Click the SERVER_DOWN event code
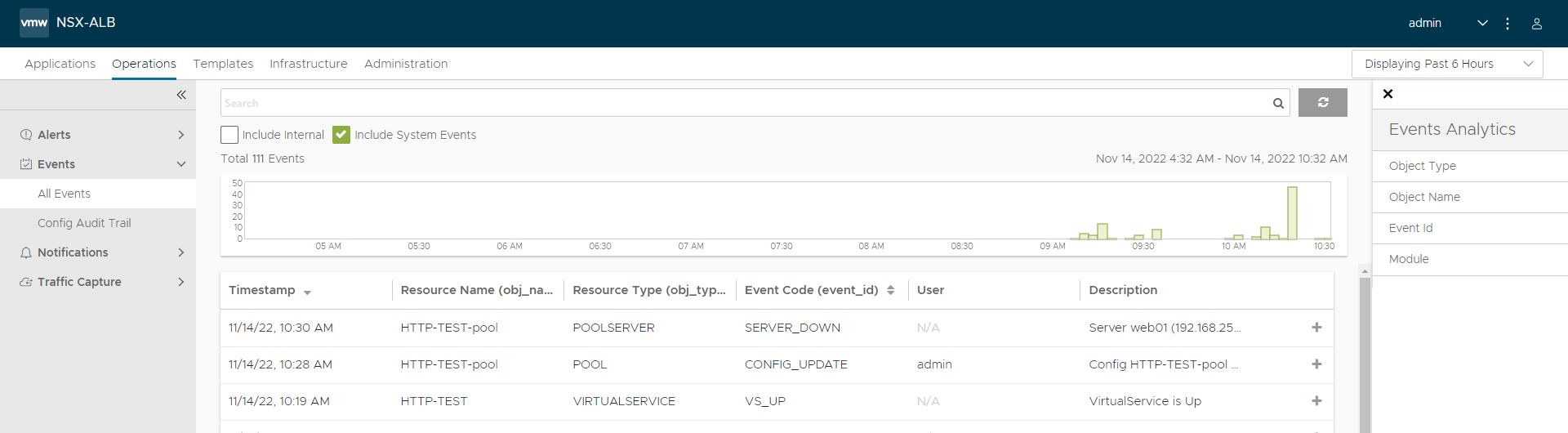The width and height of the screenshot is (1568, 433). tap(792, 328)
